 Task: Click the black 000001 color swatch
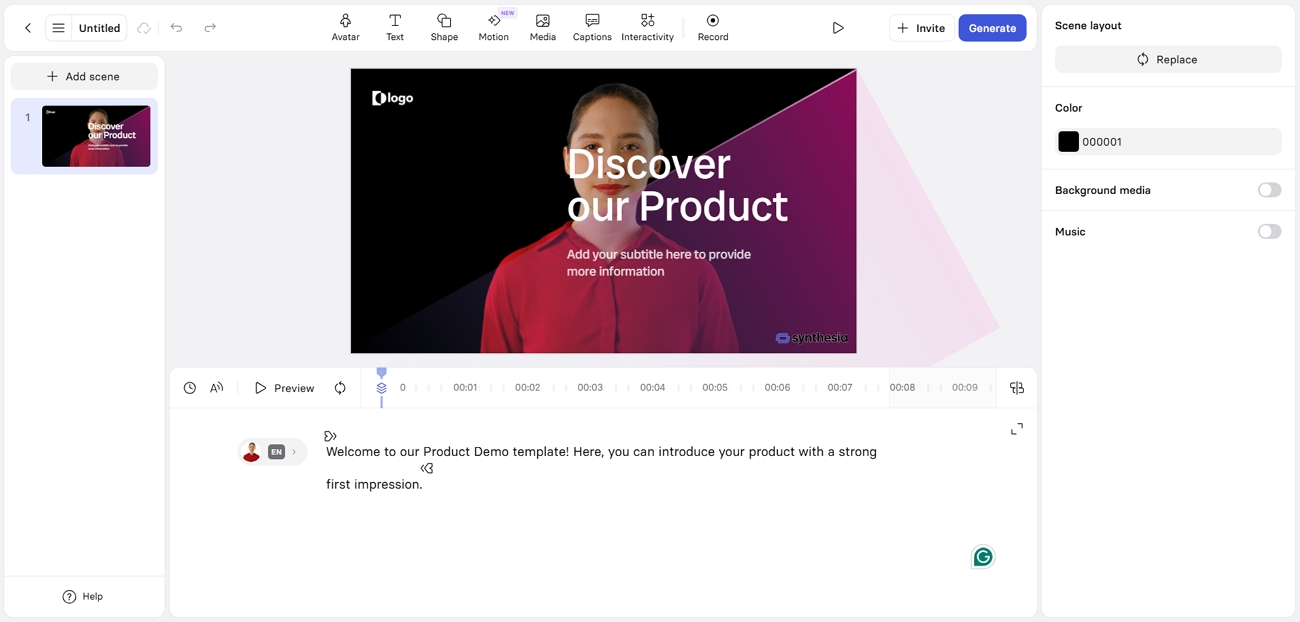(x=1068, y=142)
